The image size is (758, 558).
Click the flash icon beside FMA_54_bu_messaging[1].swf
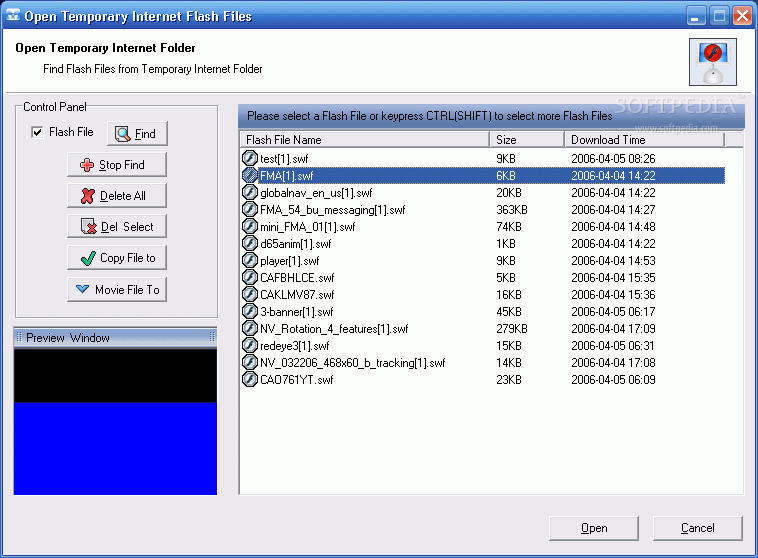point(249,209)
